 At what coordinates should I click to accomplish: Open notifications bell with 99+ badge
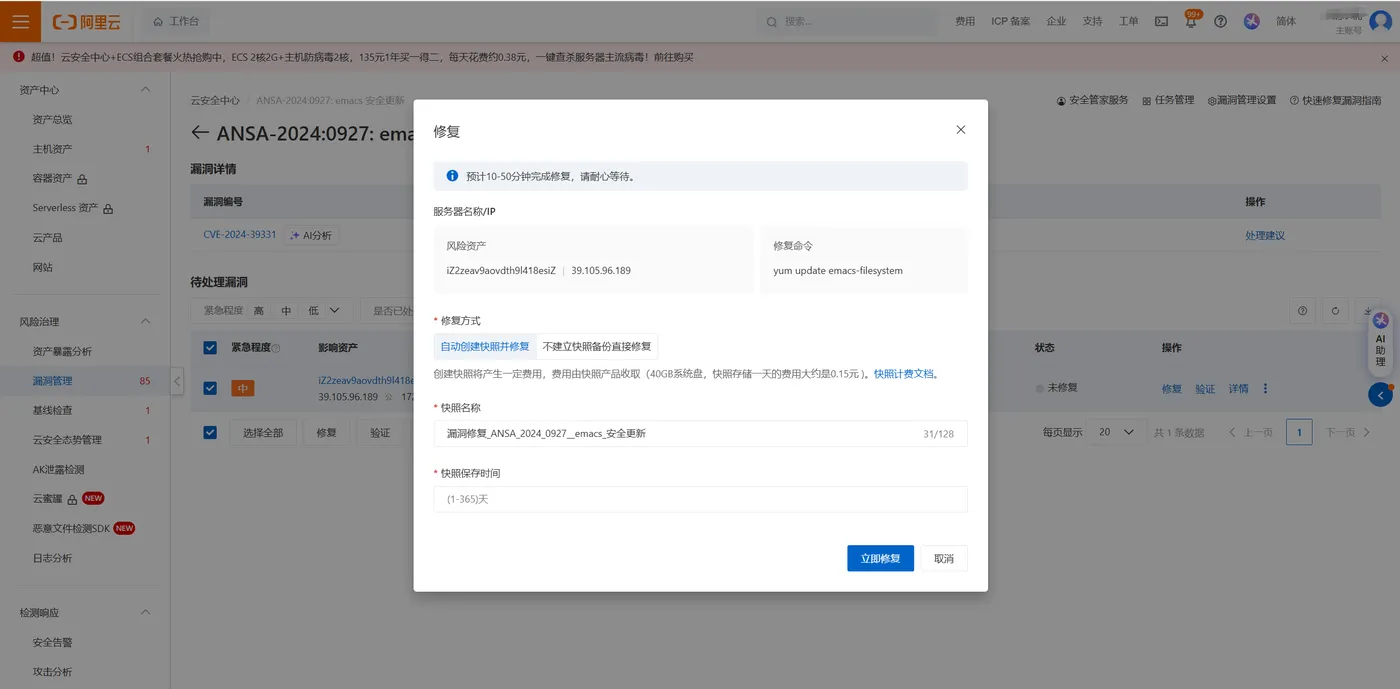coord(1191,21)
